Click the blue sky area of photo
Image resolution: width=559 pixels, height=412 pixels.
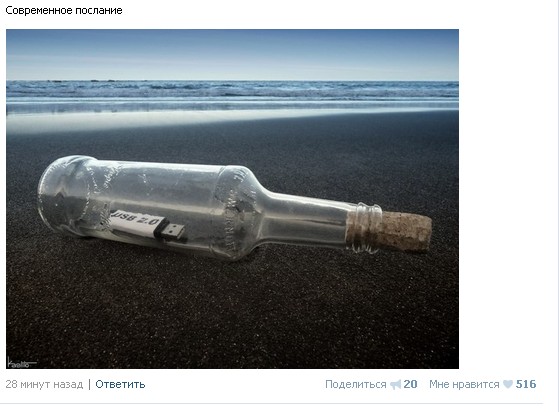[232, 55]
